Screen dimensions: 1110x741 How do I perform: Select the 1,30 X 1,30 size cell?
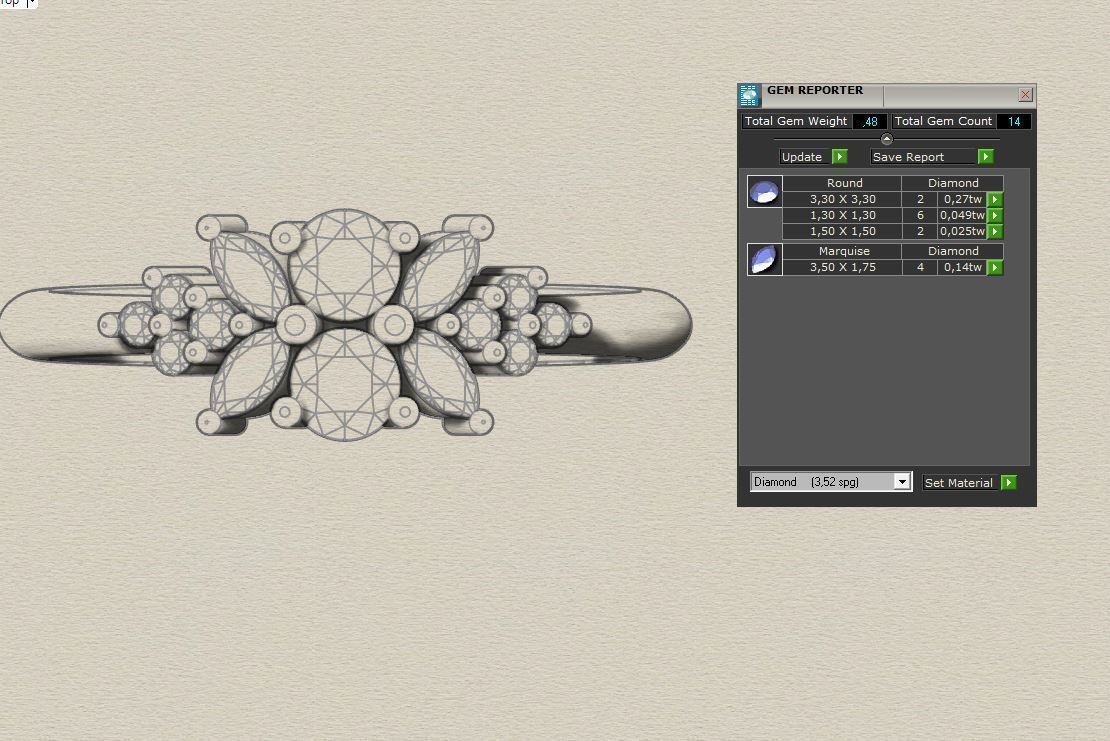pyautogui.click(x=842, y=215)
